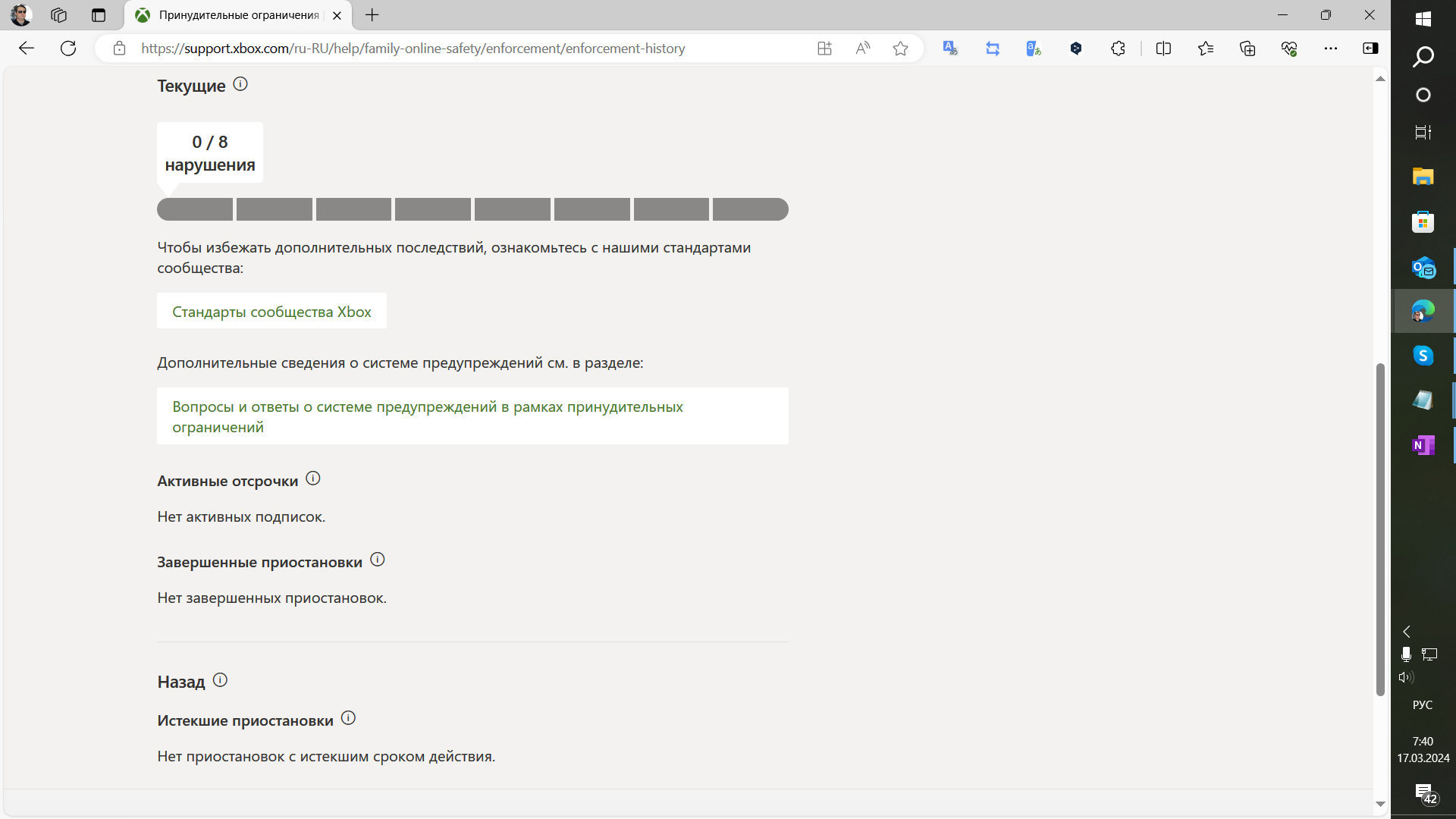Open the Read aloud icon in address bar

pos(863,49)
